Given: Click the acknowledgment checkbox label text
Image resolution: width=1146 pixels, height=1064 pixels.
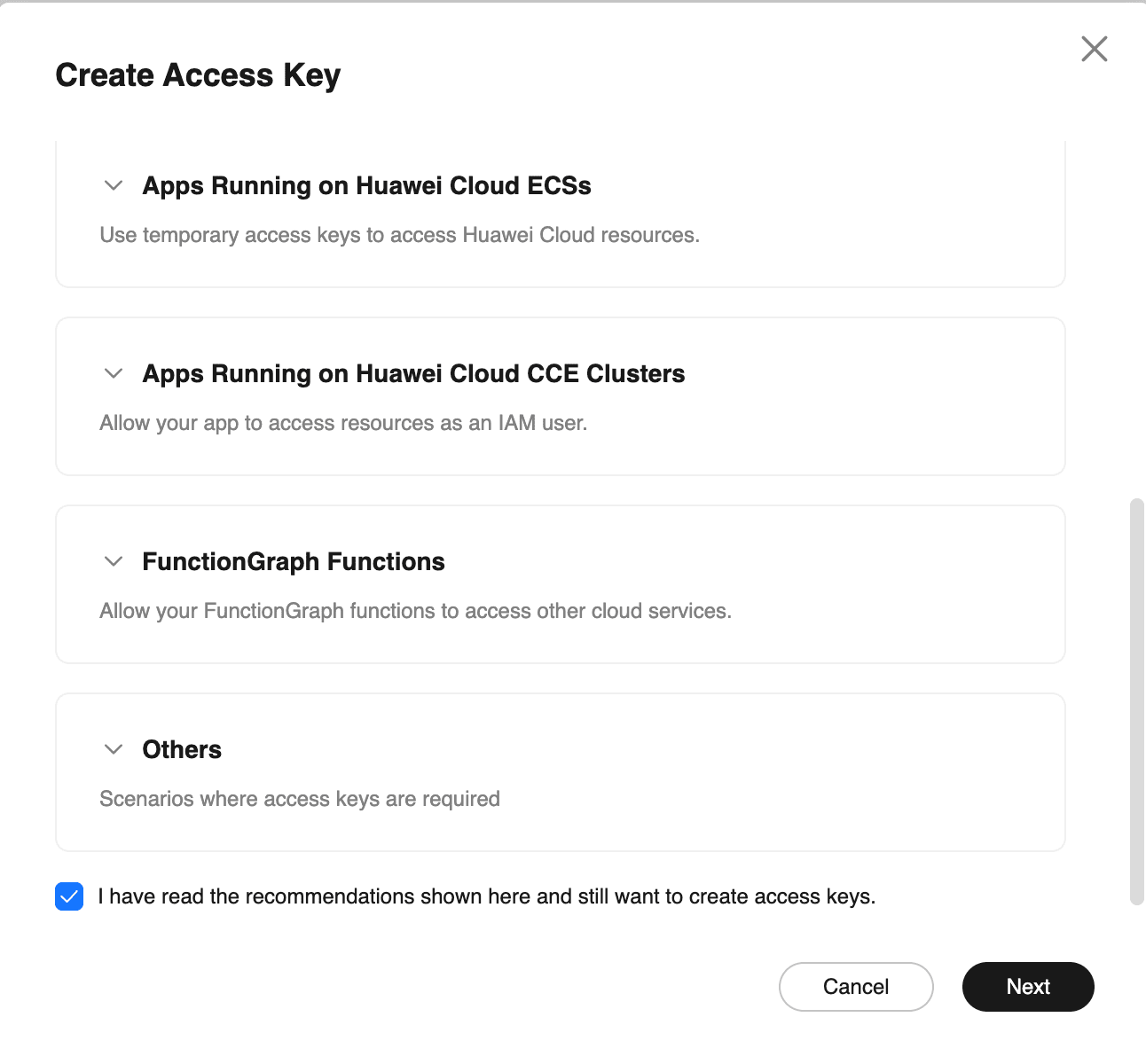Looking at the screenshot, I should pos(486,896).
